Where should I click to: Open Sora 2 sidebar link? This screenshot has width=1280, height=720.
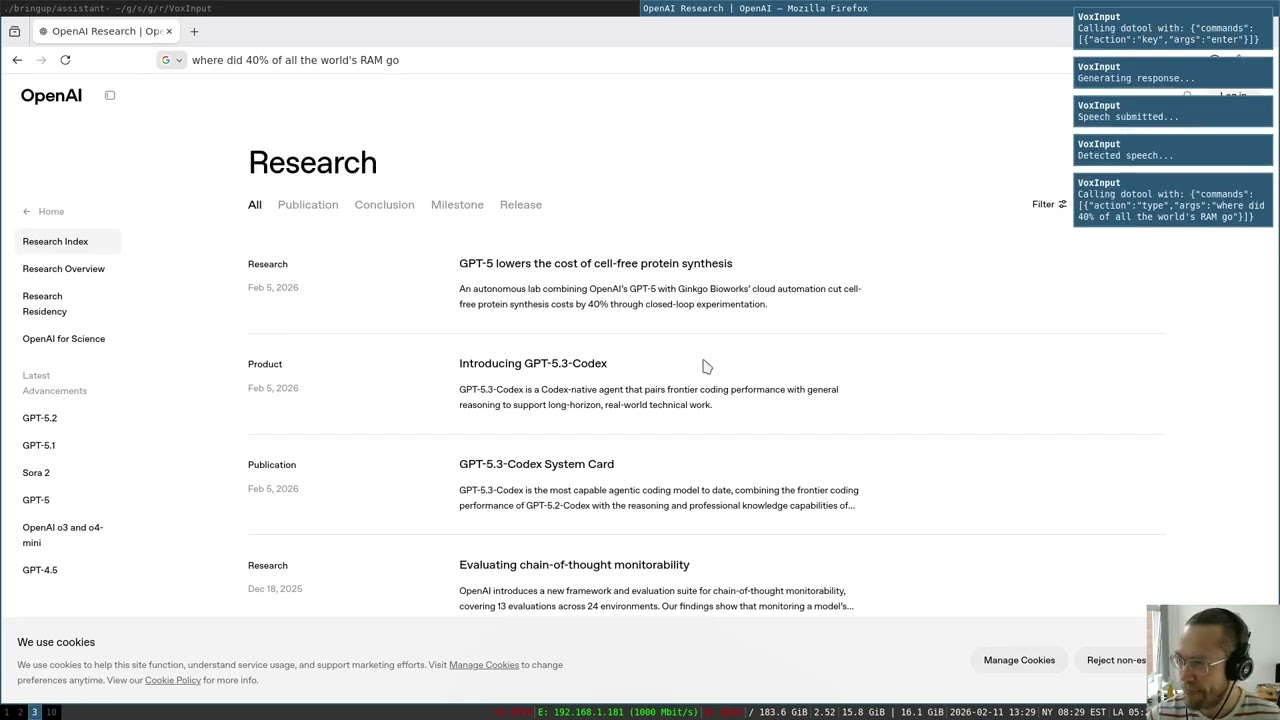(x=36, y=473)
